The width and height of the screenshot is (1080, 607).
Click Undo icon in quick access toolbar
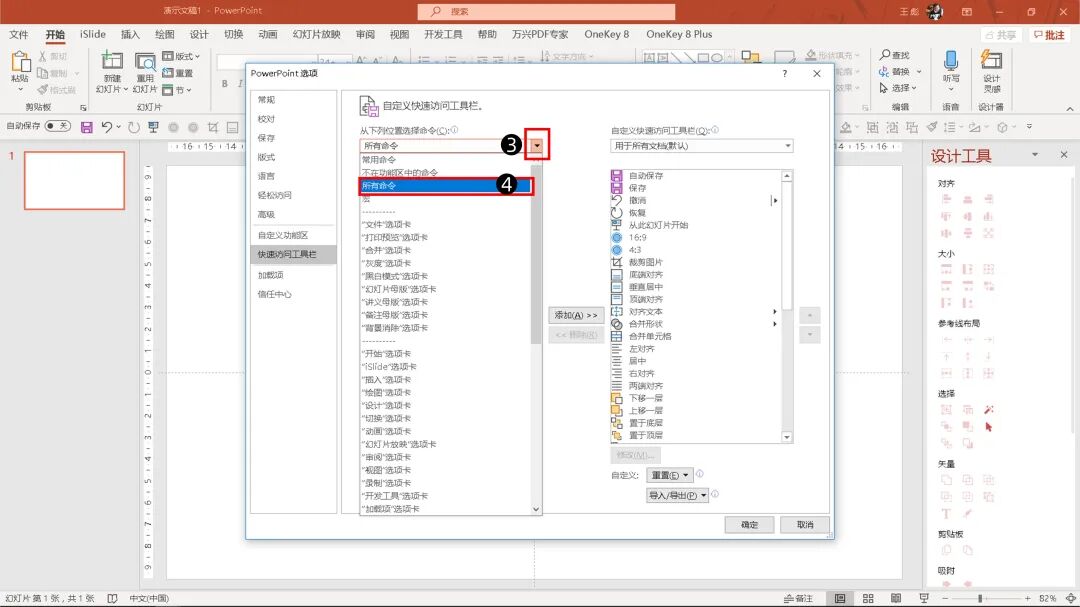pyautogui.click(x=107, y=127)
